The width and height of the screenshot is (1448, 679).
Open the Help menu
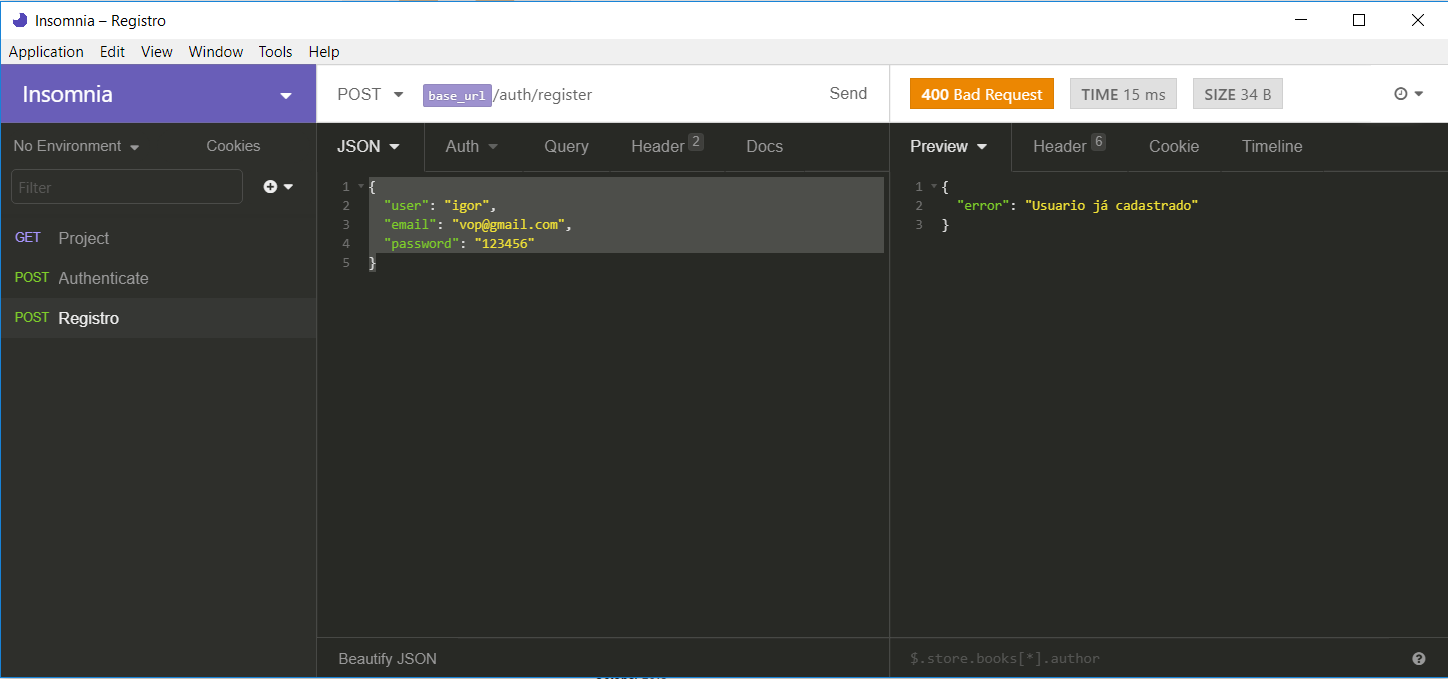324,52
